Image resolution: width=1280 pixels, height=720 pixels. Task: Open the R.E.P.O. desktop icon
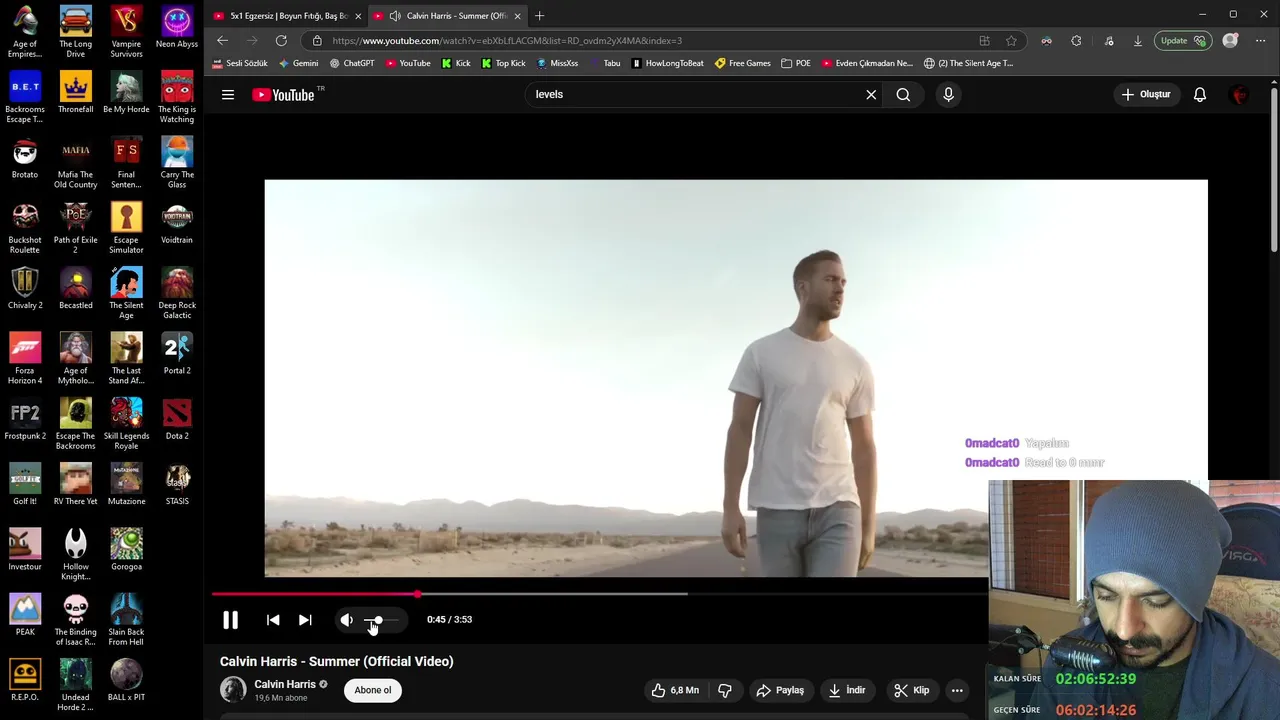click(25, 680)
